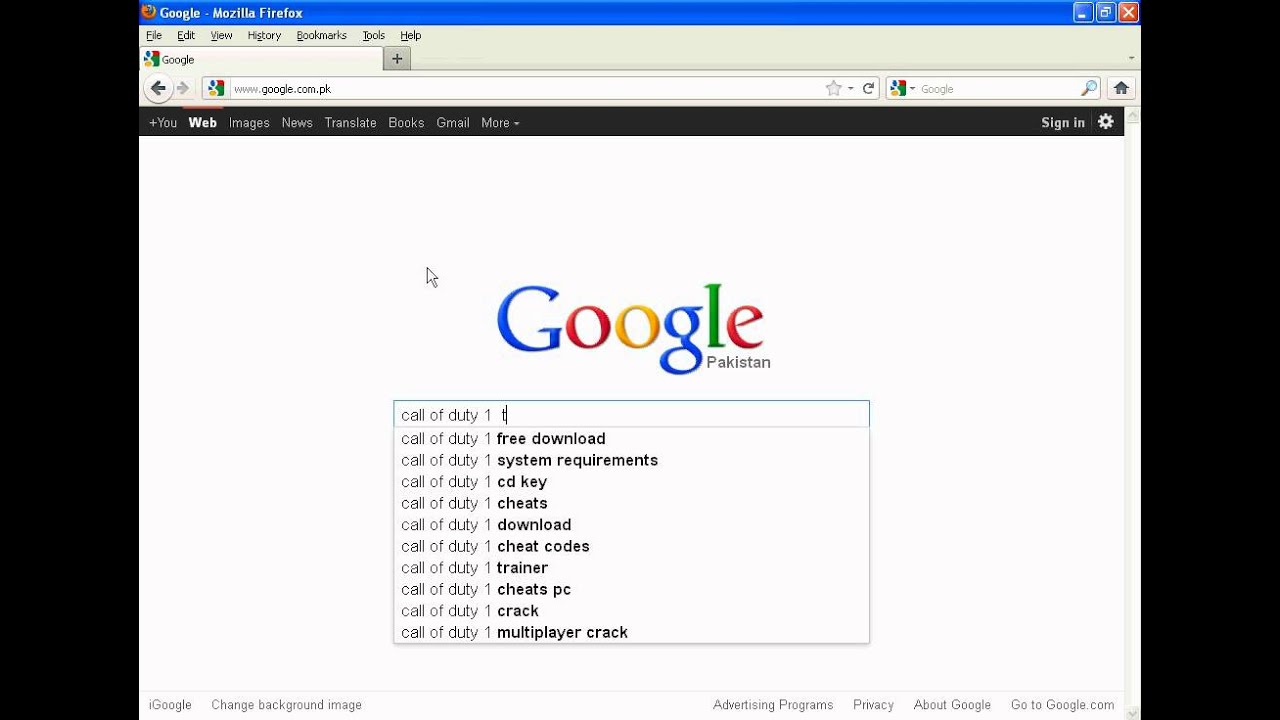This screenshot has height=720, width=1280.
Task: Click the Firefox logo in title bar
Action: (x=149, y=12)
